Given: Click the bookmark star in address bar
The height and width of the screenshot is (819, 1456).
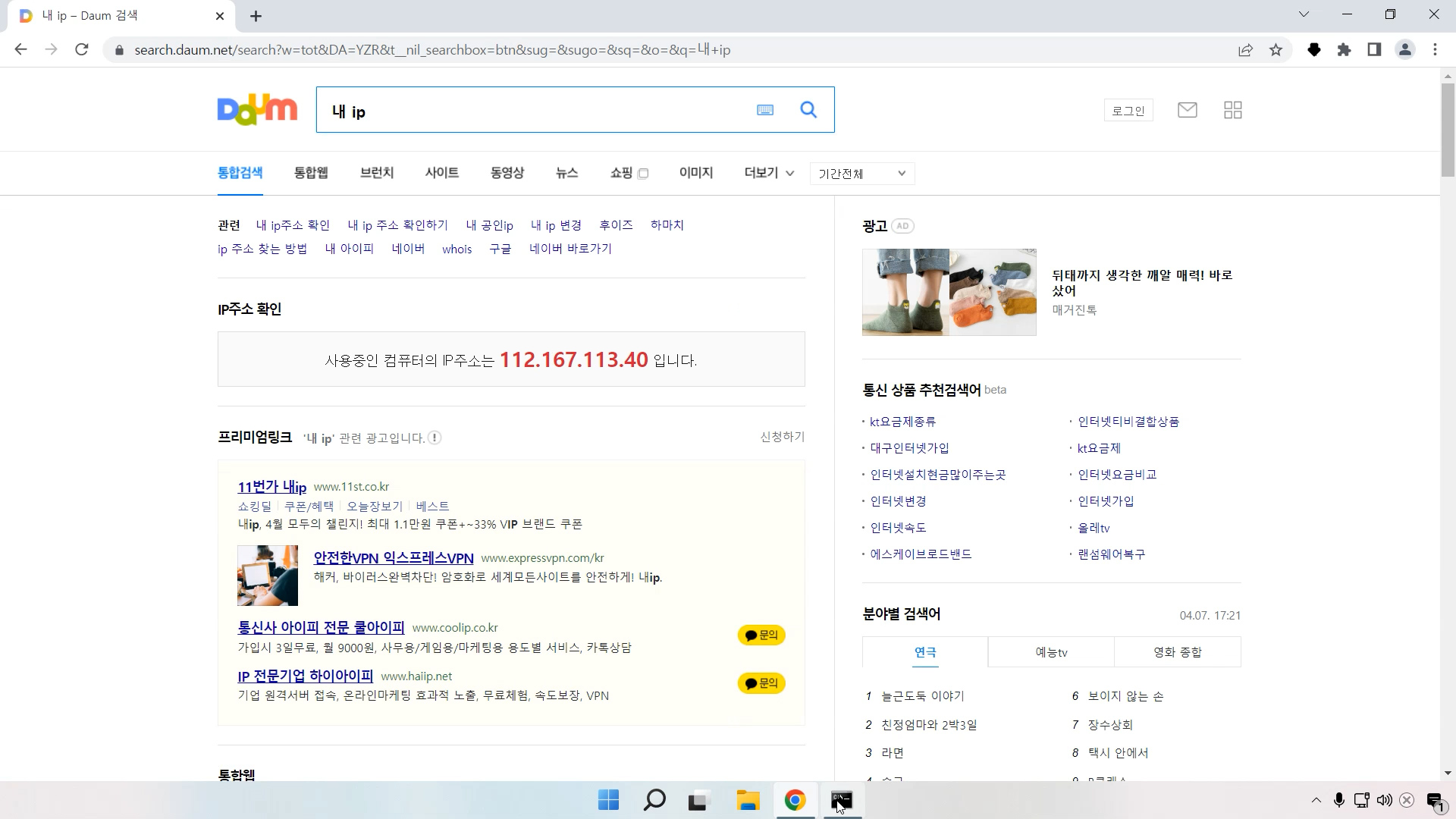Looking at the screenshot, I should click(1276, 49).
